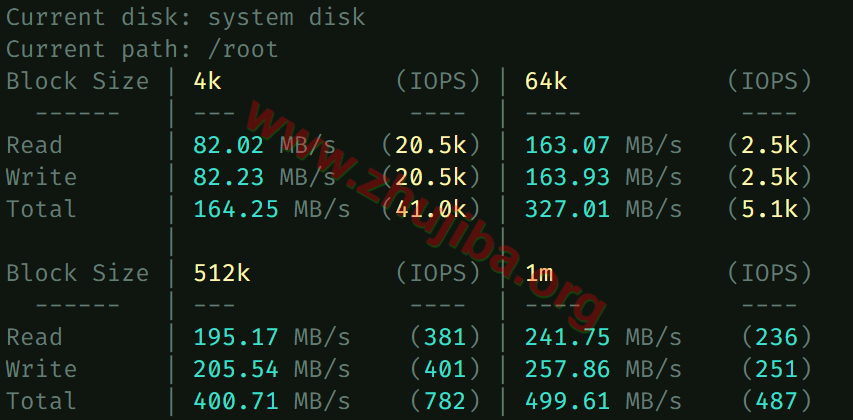Click the 4k write speed 82.23
Viewport: 853px width, 420px height.
pyautogui.click(x=229, y=177)
